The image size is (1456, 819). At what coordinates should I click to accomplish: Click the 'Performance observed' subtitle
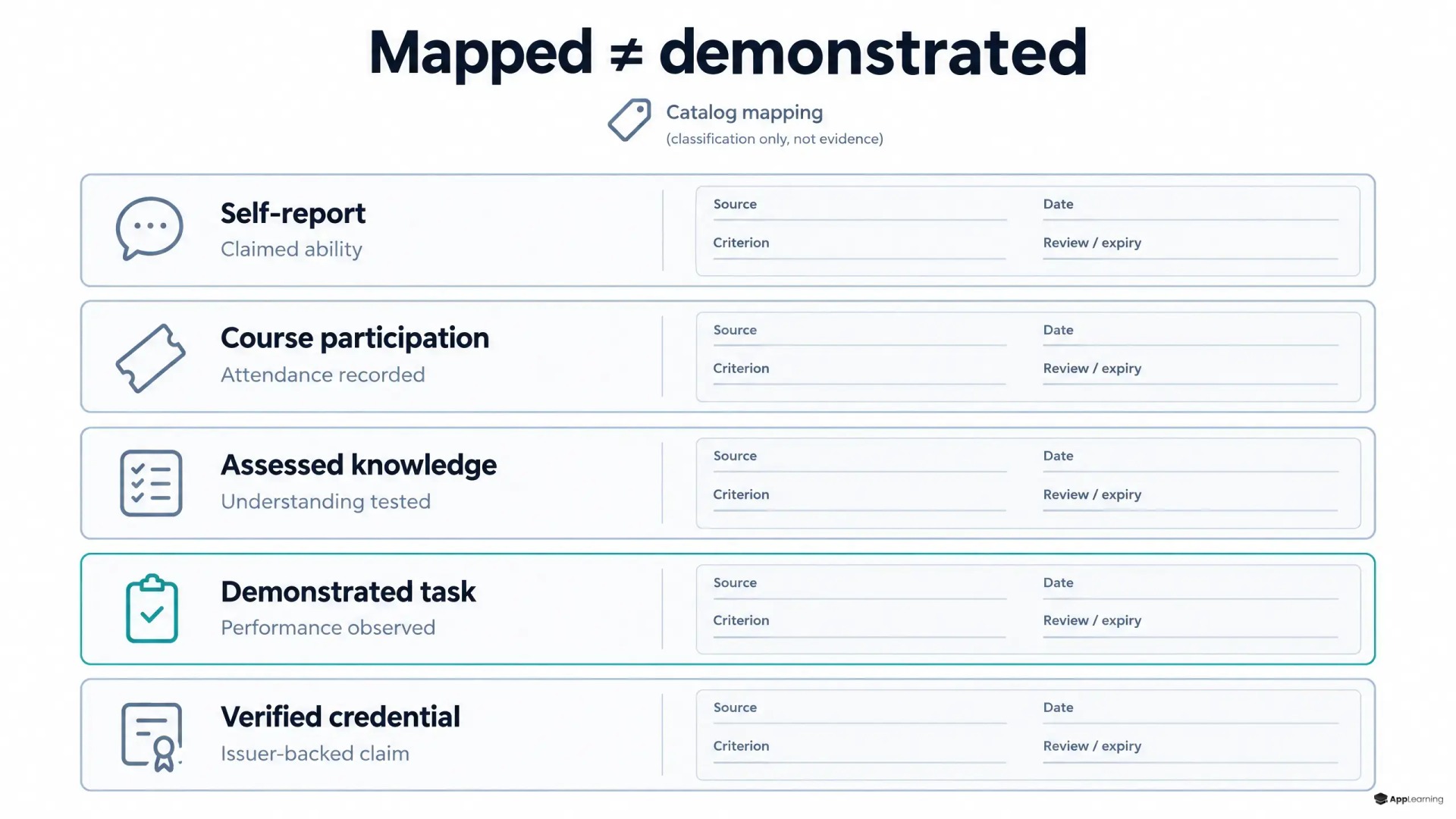pos(328,628)
